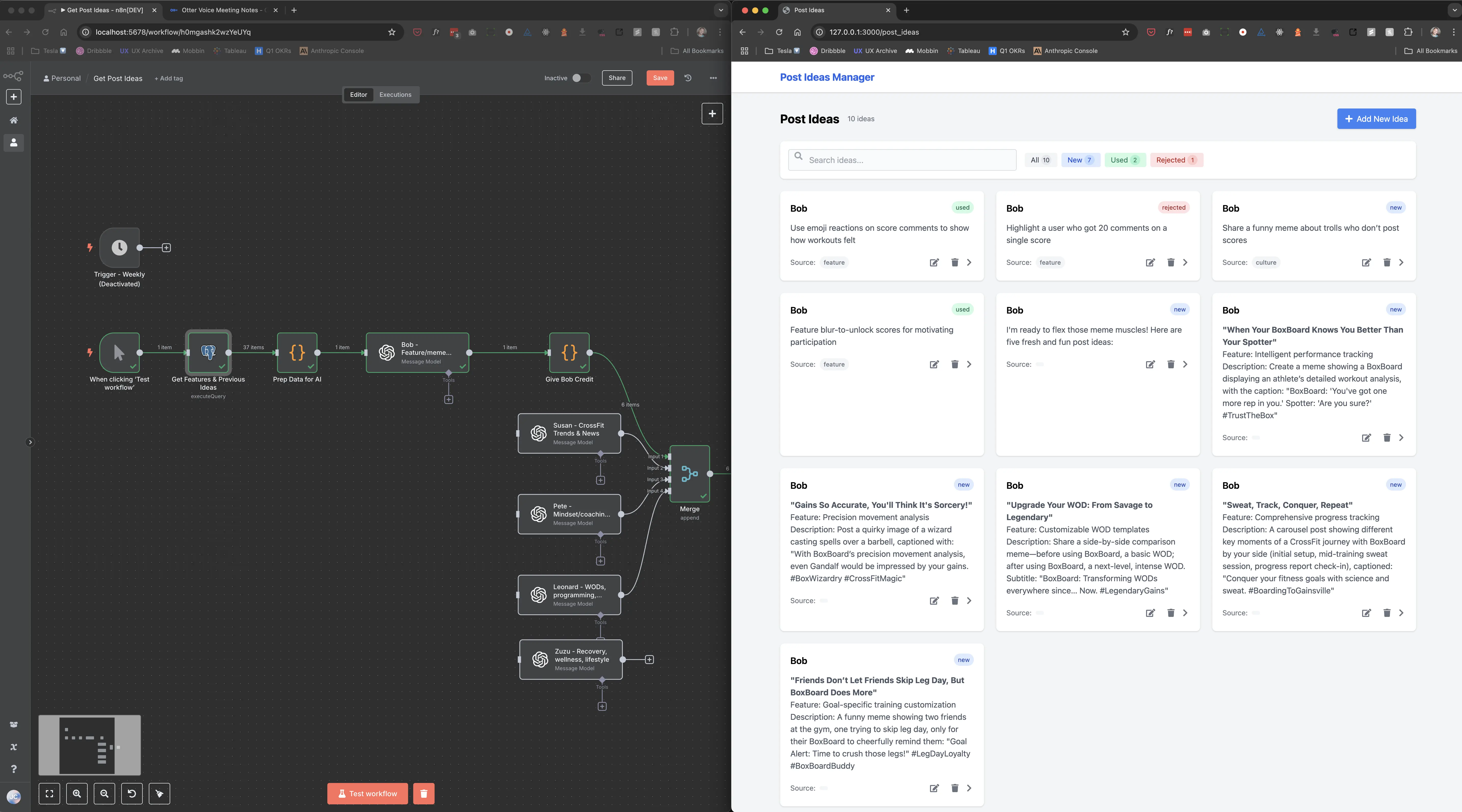Edit the 'Sweat, Track, Conquer, Repeat' idea
The image size is (1462, 812).
point(1367,613)
